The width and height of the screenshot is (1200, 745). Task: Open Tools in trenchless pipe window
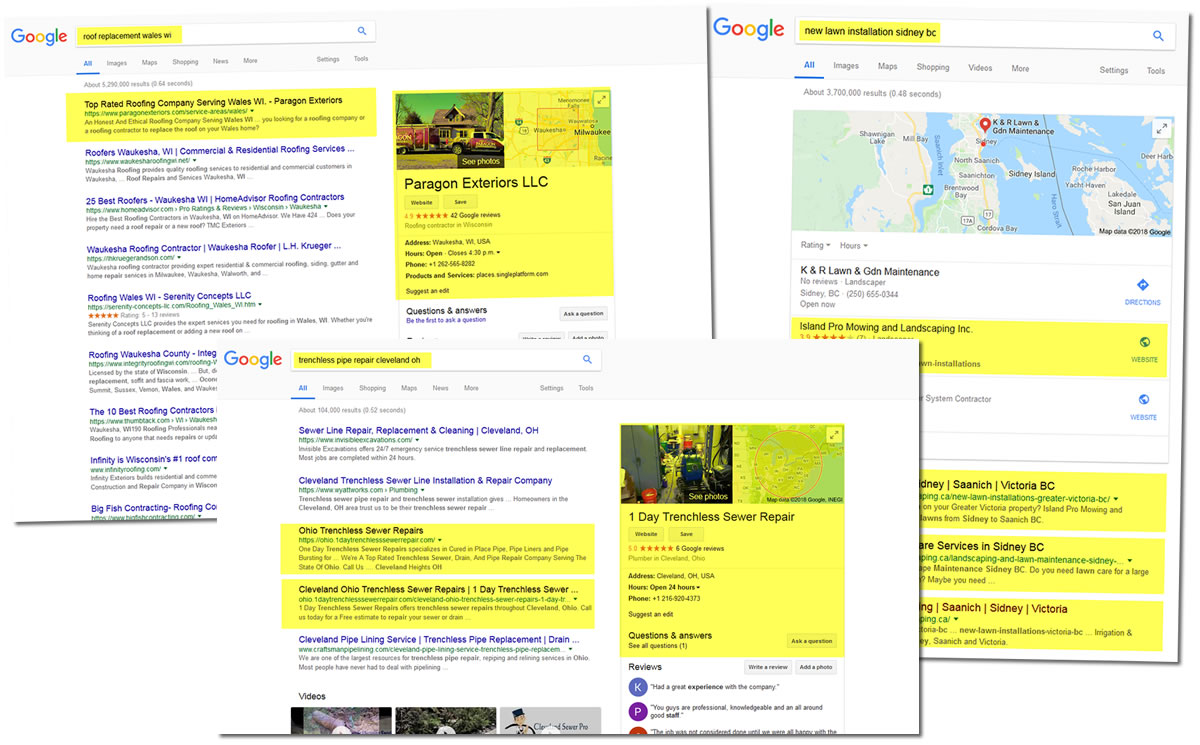[585, 388]
